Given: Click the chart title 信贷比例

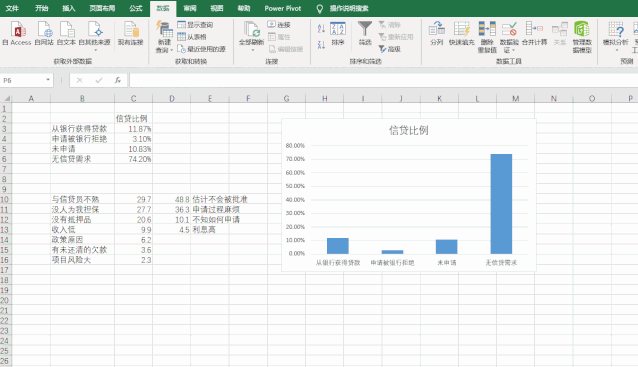Looking at the screenshot, I should click(x=409, y=130).
